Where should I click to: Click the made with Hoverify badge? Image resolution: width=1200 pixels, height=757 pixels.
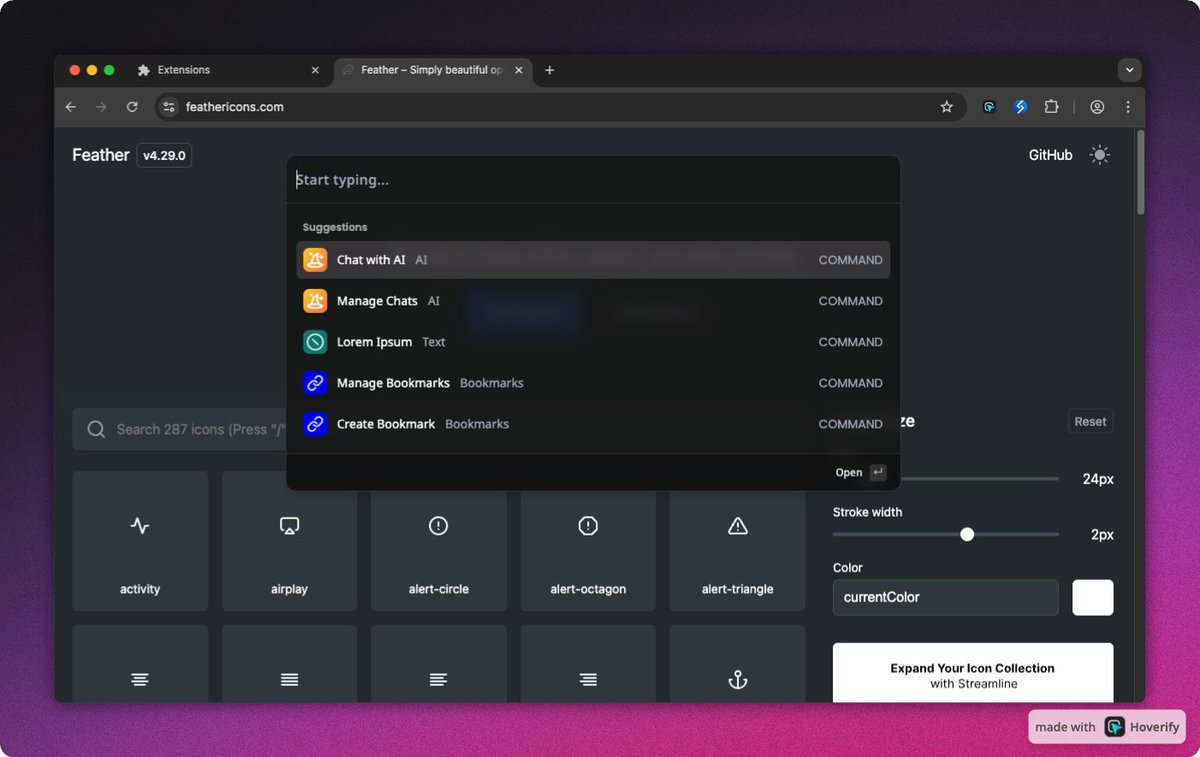coord(1107,727)
